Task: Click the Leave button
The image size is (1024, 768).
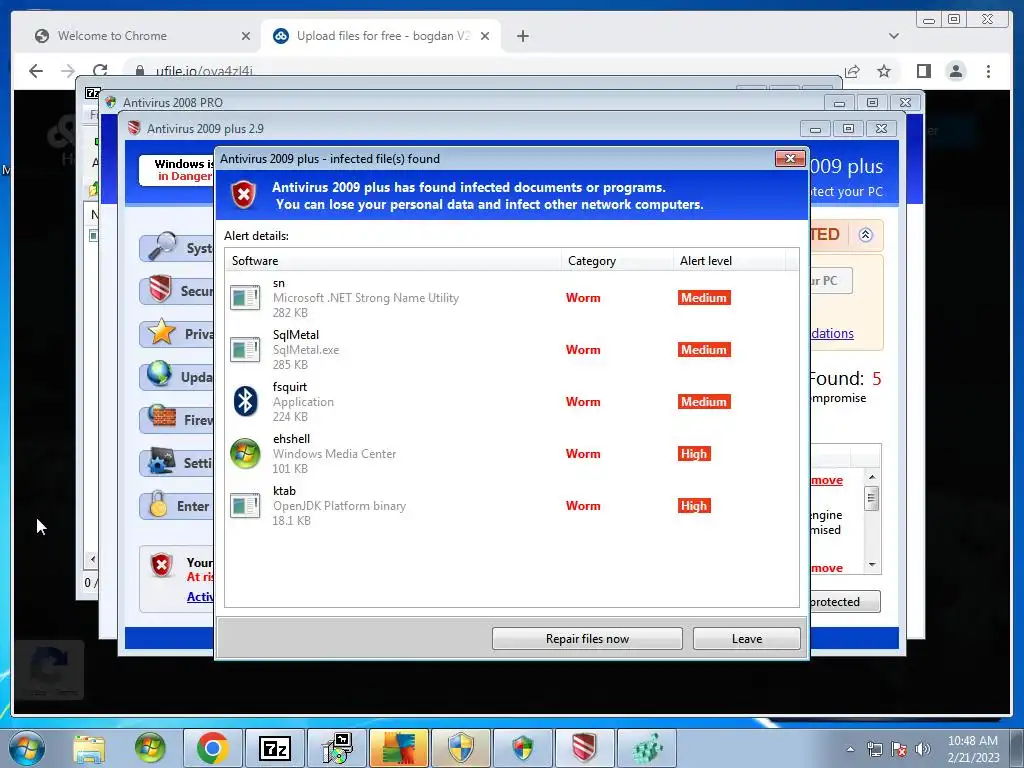Action: click(746, 639)
